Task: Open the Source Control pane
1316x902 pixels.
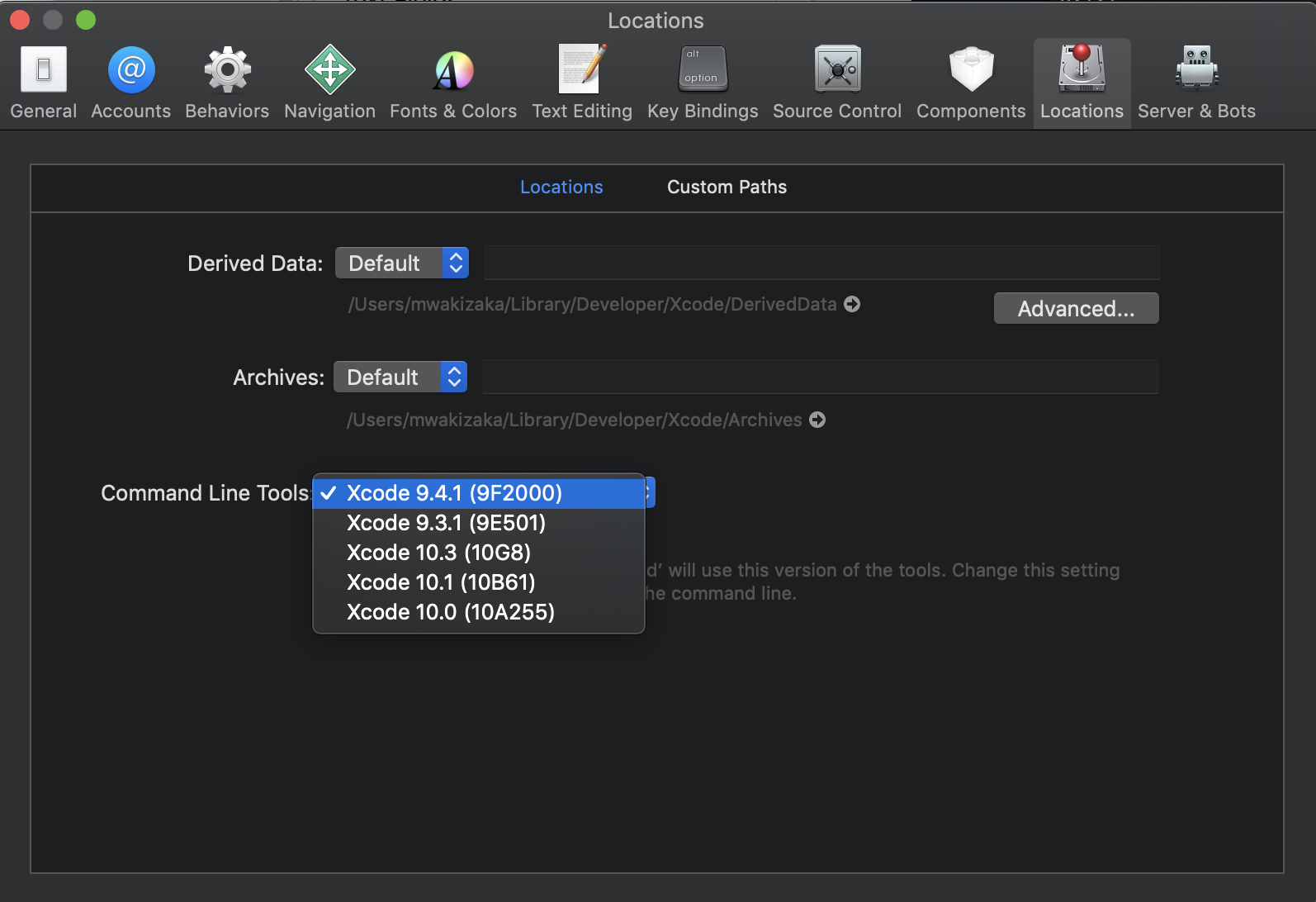Action: coord(837,83)
